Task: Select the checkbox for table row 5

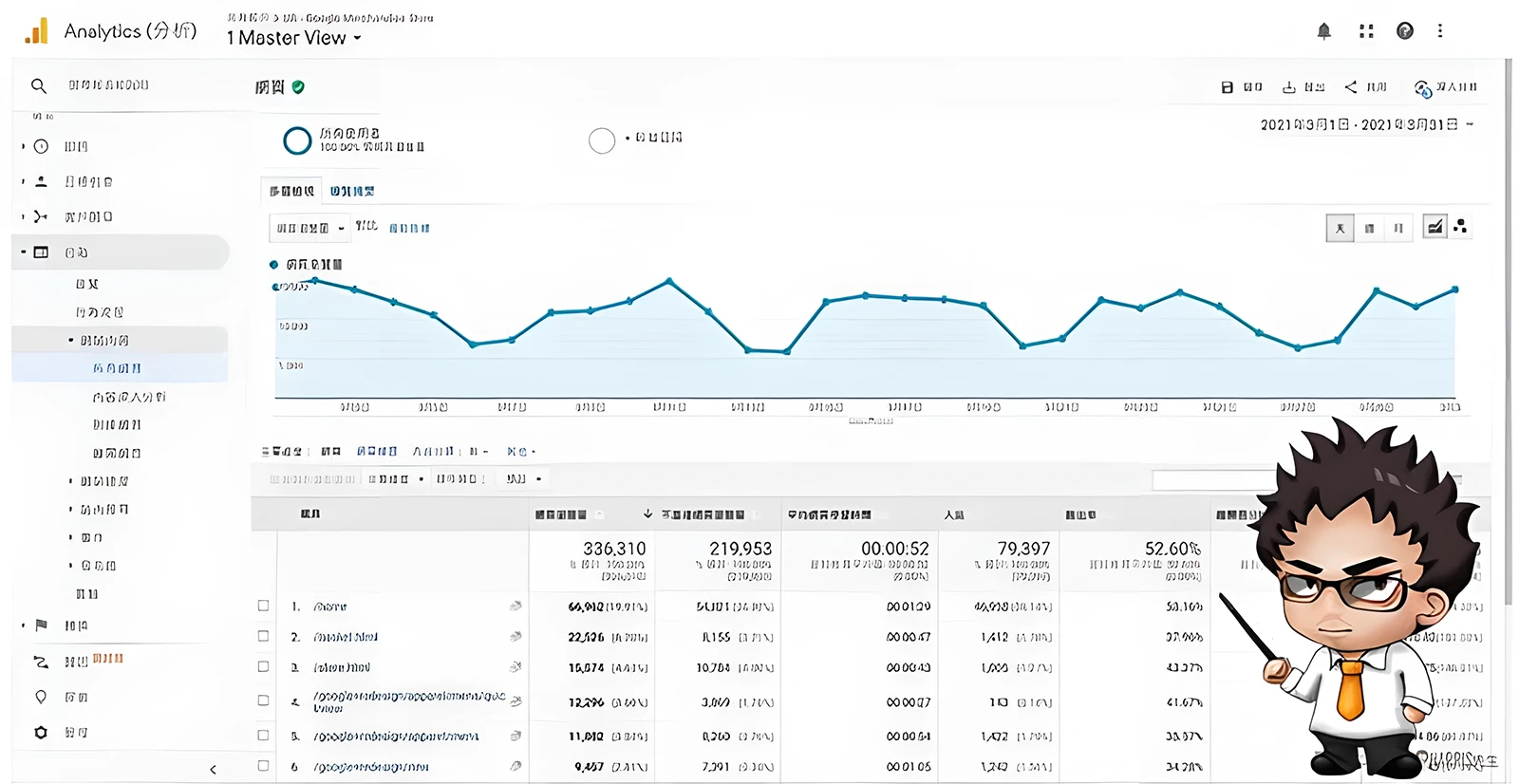Action: (264, 736)
